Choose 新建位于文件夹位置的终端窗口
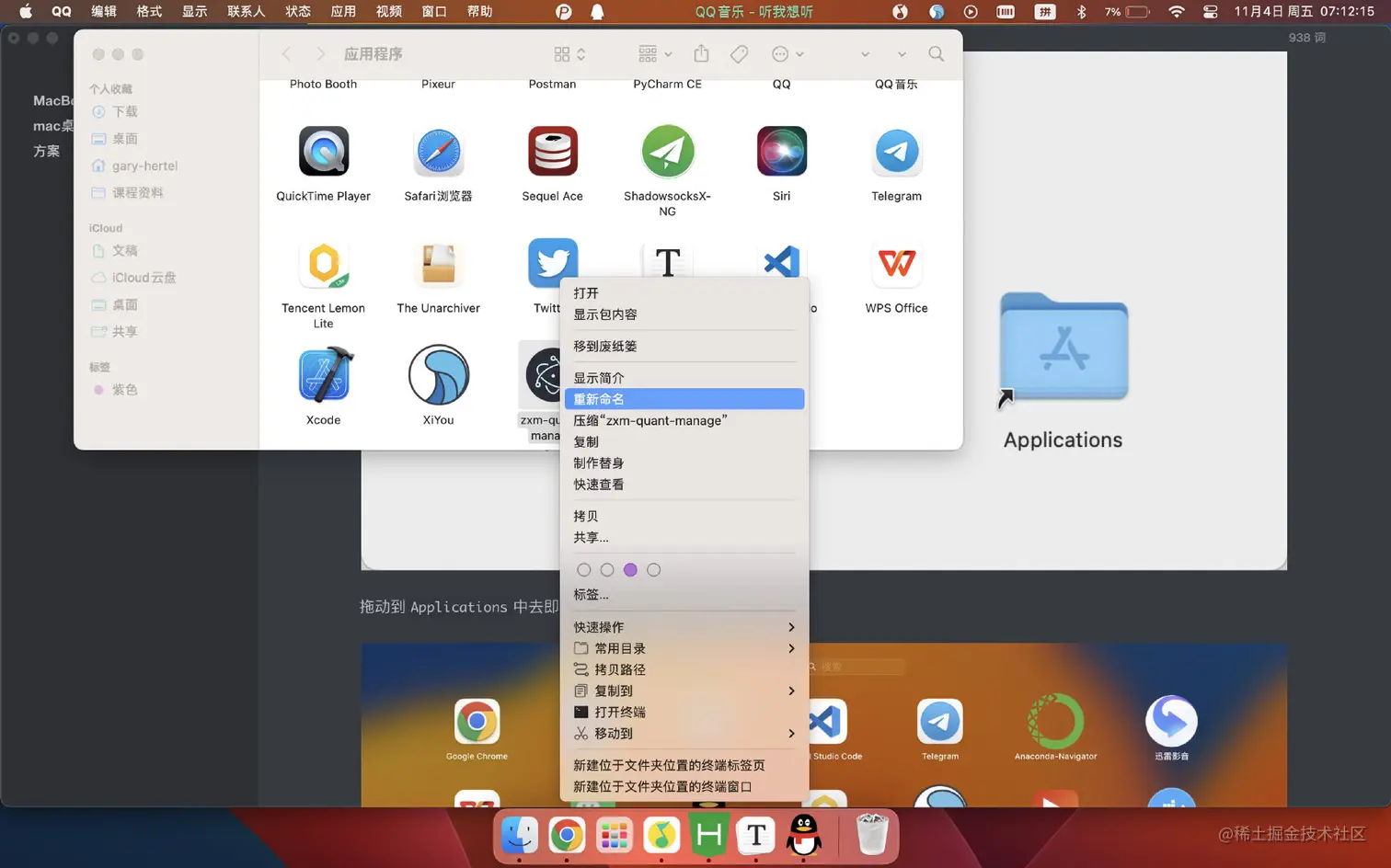 684,786
